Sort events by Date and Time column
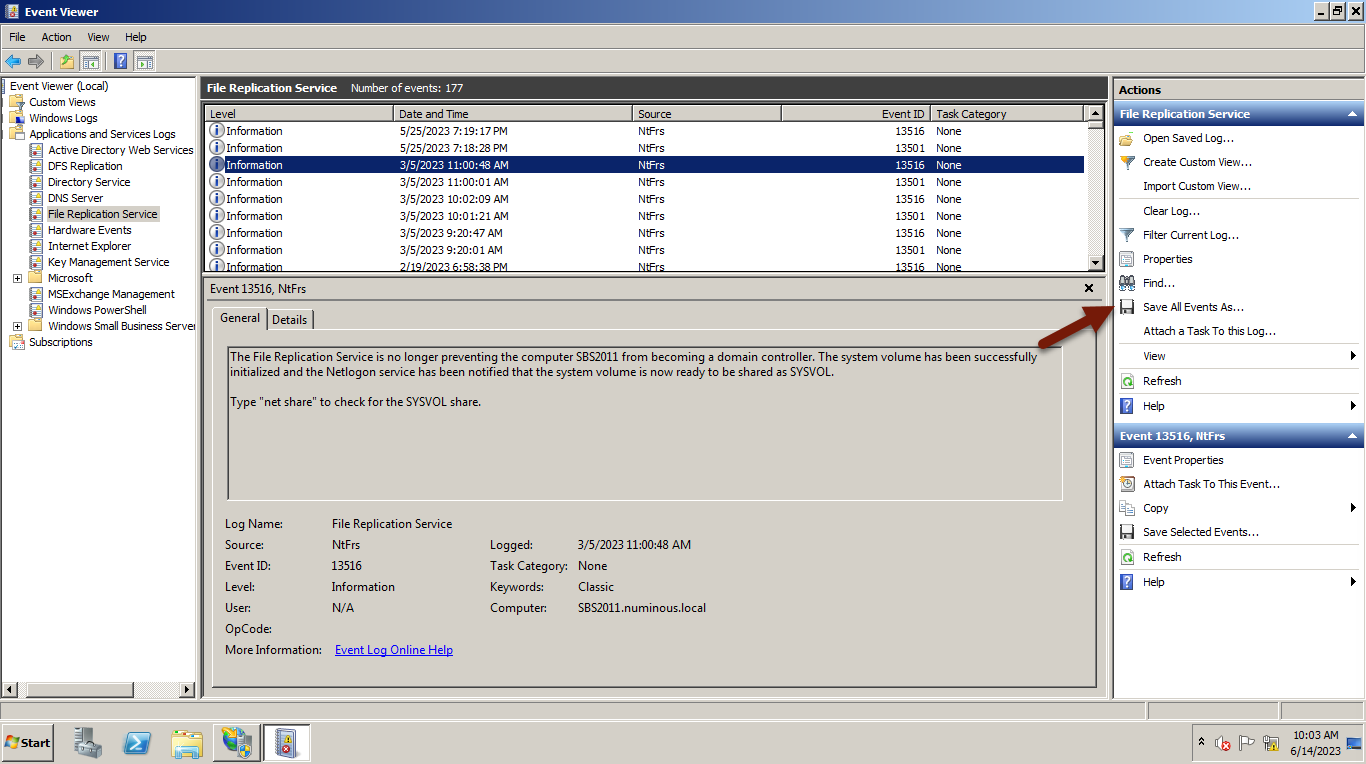Screen dimensions: 1366x764 512,114
